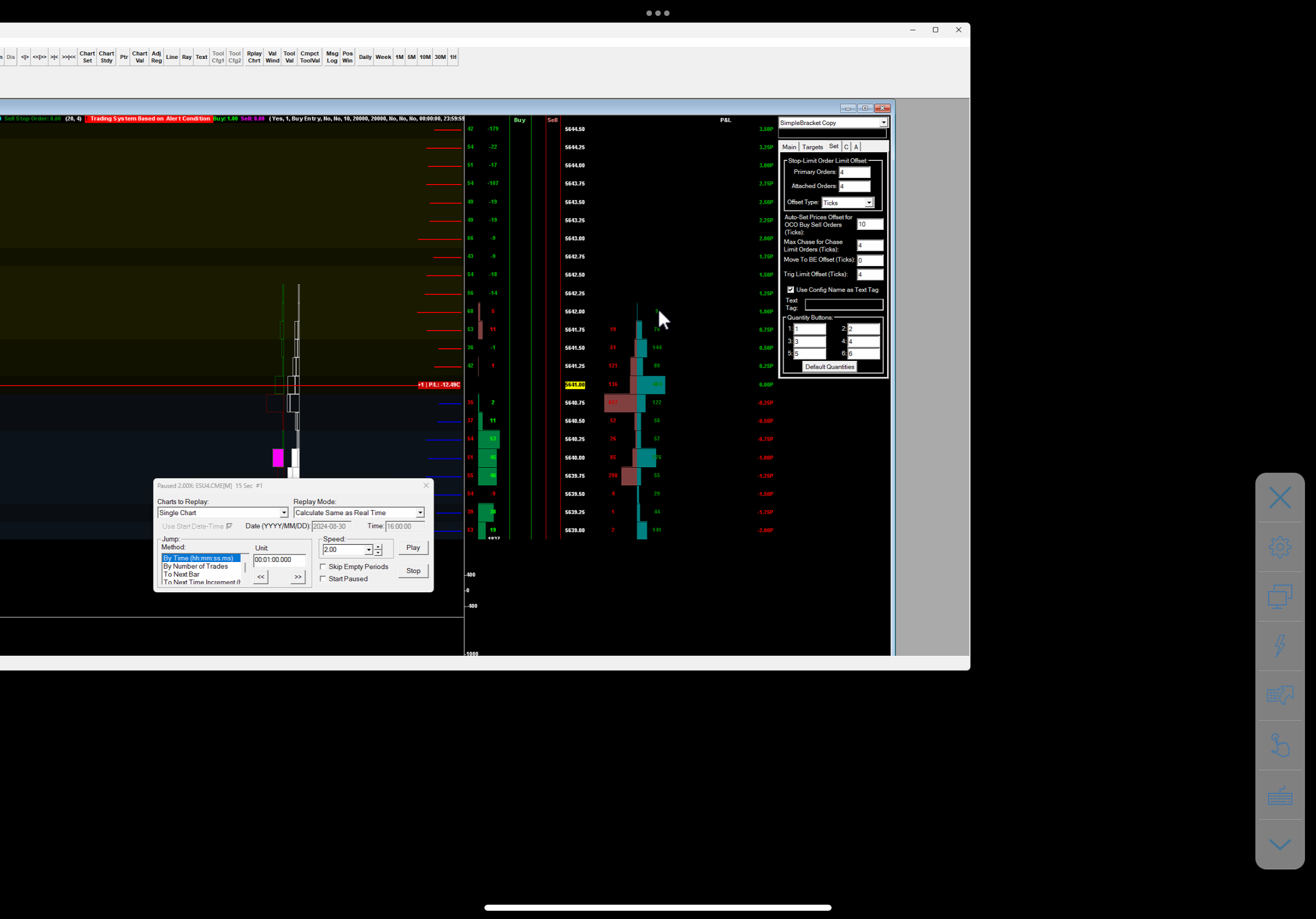Expand the Replay Mode dropdown
The image size is (1316, 919).
419,513
